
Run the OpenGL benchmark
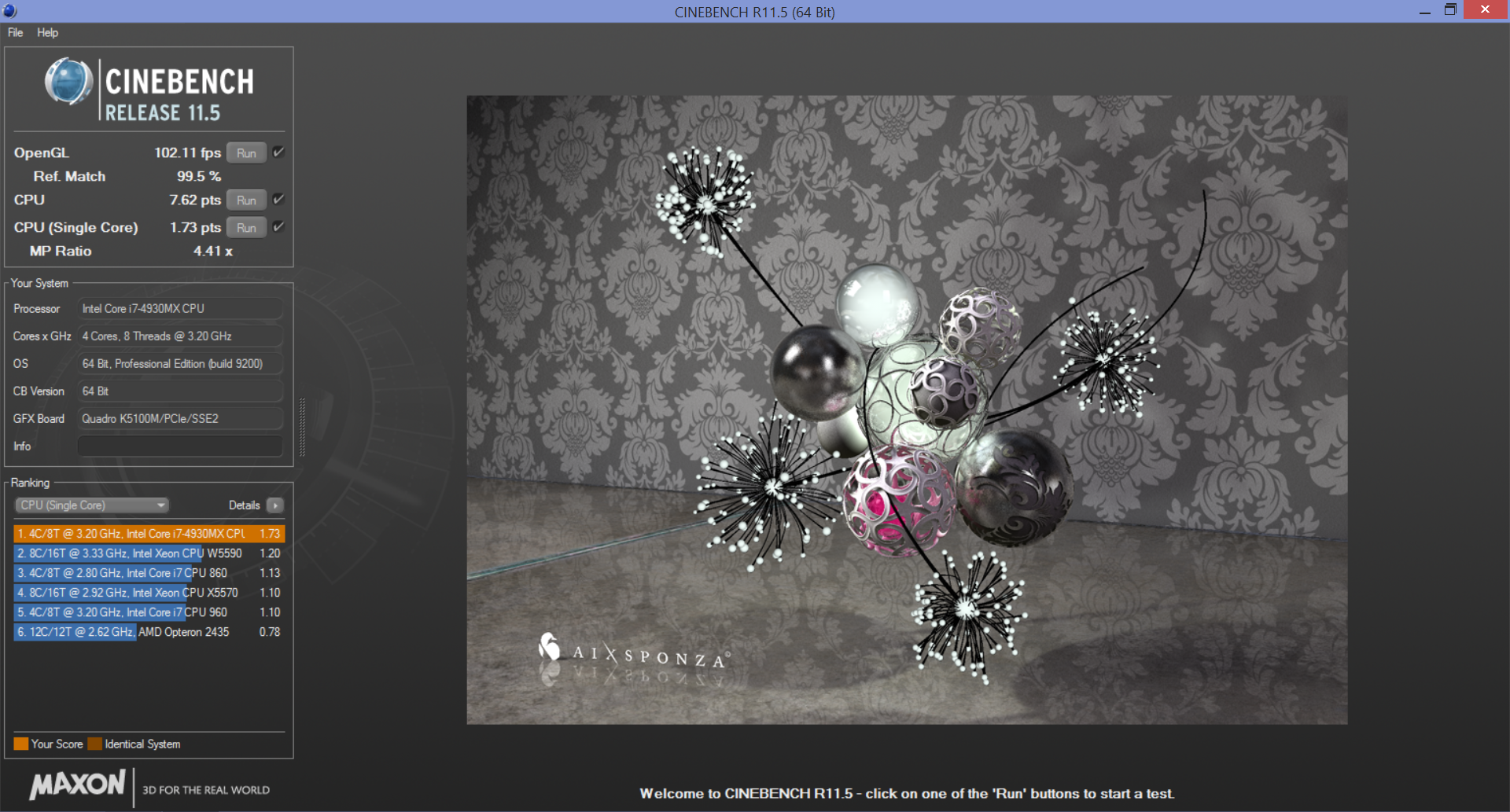click(246, 153)
